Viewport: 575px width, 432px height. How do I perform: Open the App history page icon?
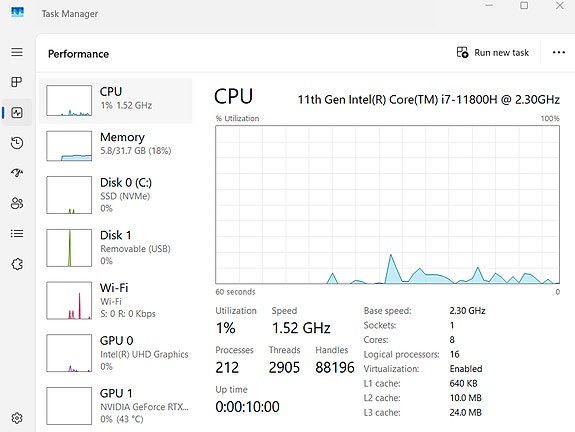click(x=17, y=143)
